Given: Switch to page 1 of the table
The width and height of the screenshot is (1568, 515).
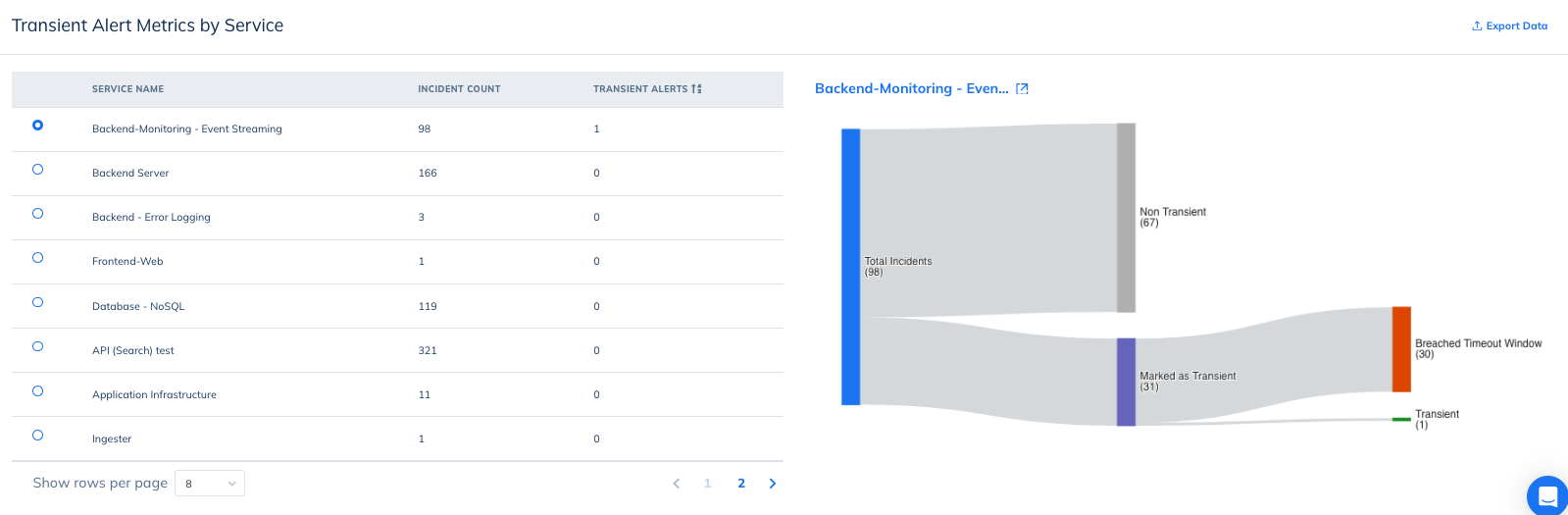Looking at the screenshot, I should (707, 484).
